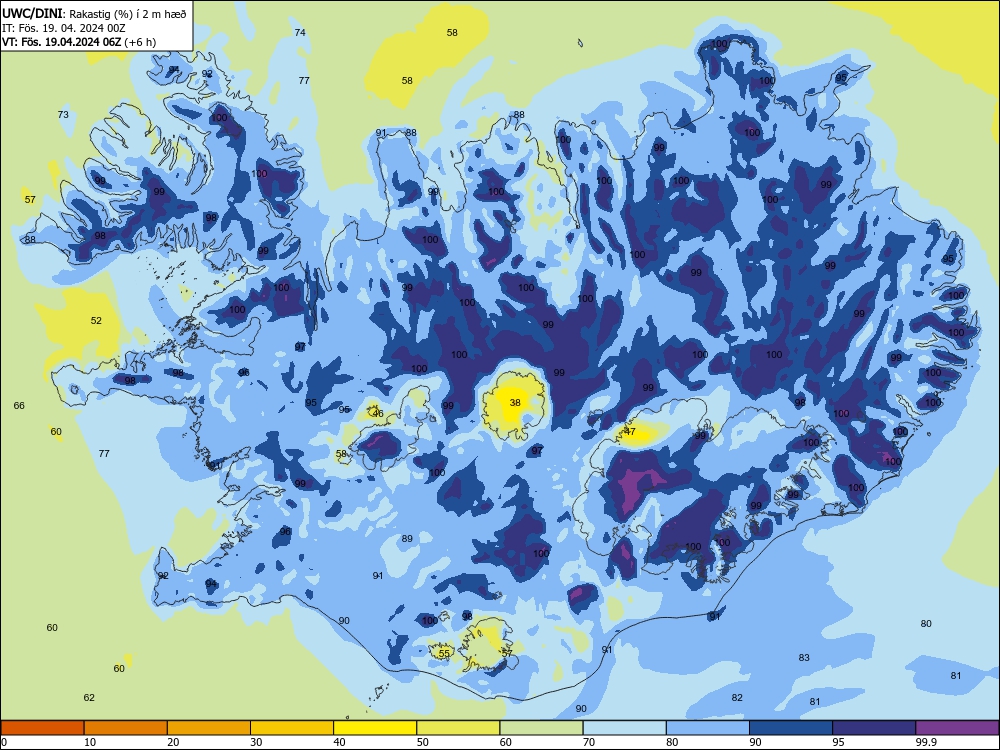This screenshot has height=750, width=1000.
Task: Click the '47' humidity value on the map
Action: point(631,432)
